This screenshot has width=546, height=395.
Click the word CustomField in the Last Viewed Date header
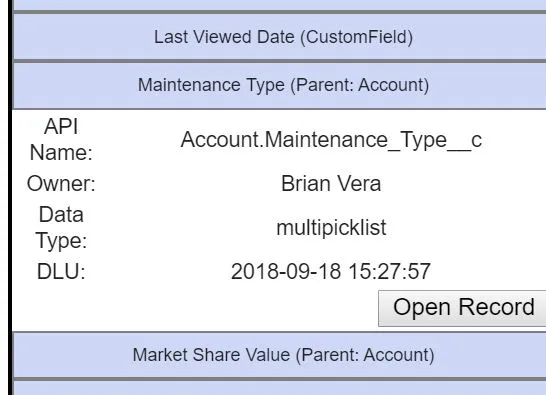coord(356,37)
